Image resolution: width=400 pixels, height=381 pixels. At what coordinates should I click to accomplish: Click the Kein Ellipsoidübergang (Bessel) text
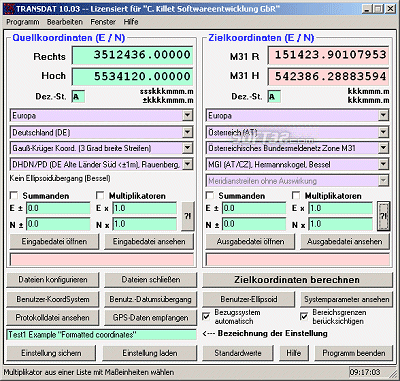click(60, 178)
